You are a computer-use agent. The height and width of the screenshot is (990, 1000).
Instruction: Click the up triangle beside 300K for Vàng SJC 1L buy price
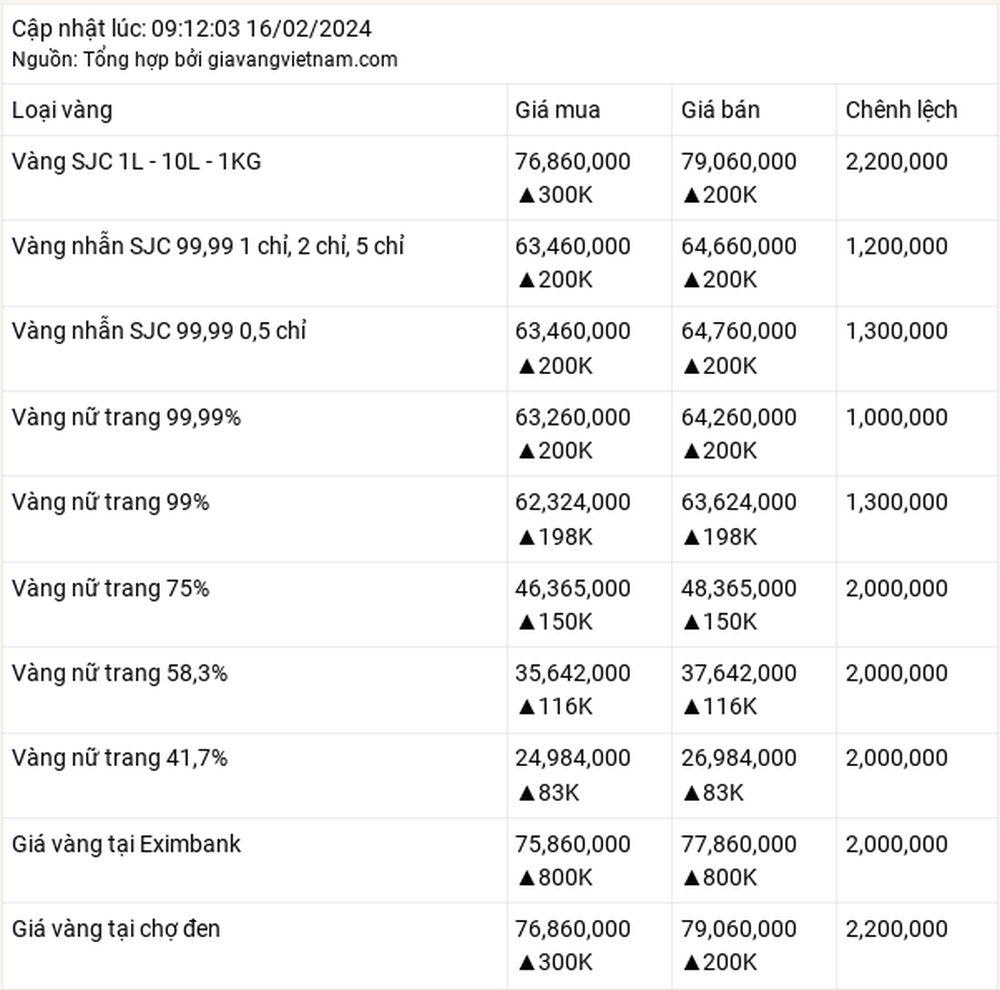coord(526,195)
